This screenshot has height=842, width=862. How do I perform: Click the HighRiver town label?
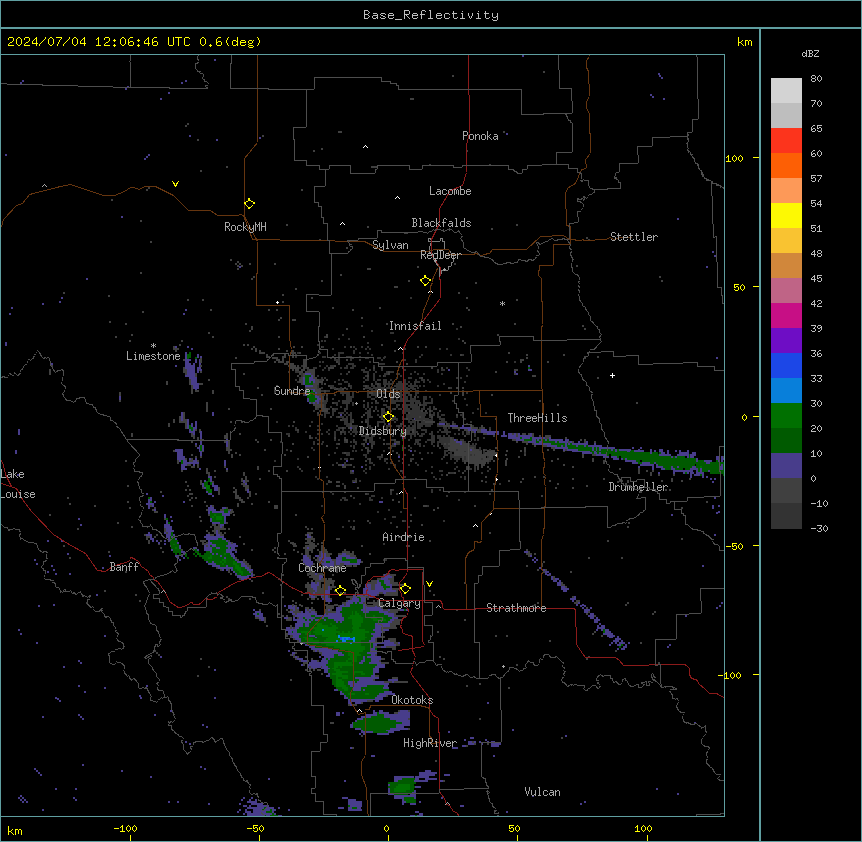(430, 743)
